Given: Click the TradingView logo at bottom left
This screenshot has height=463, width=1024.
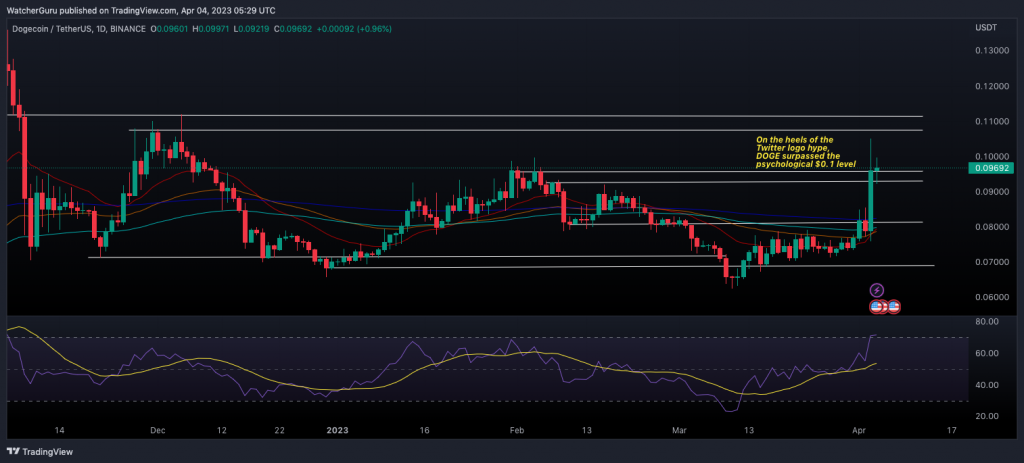Looking at the screenshot, I should [x=39, y=451].
